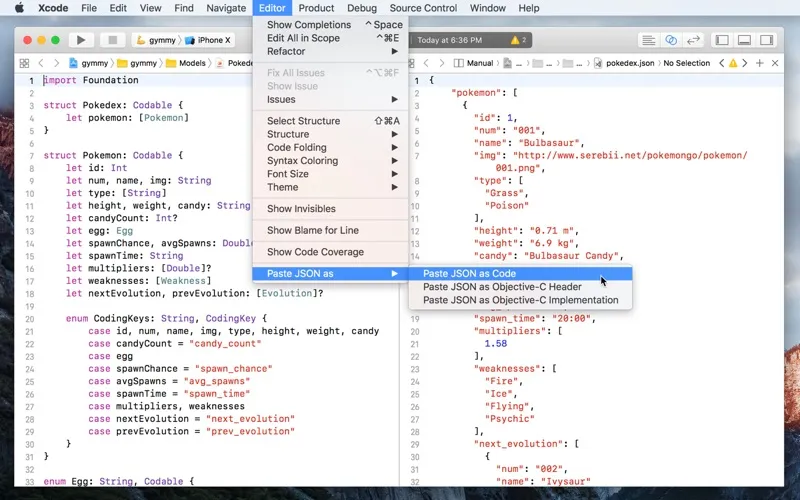
Task: Expand the Code Folding submenu
Action: point(330,147)
